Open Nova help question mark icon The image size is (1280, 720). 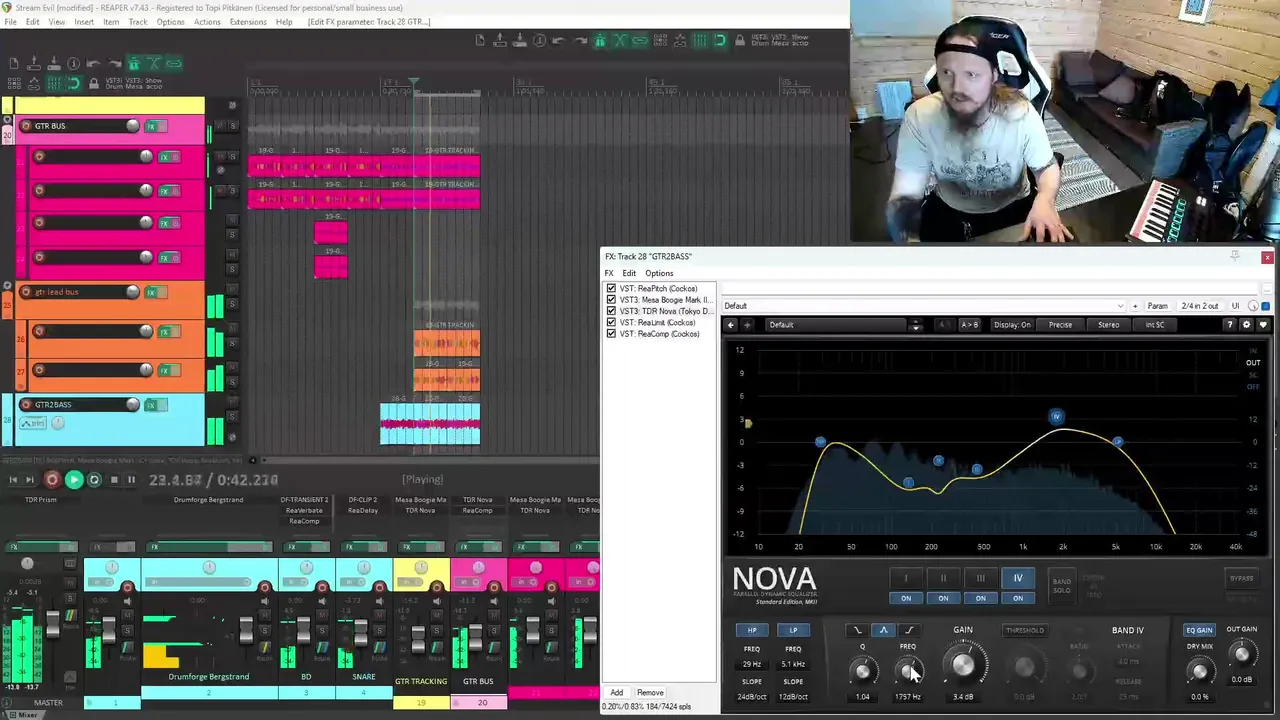(1230, 324)
